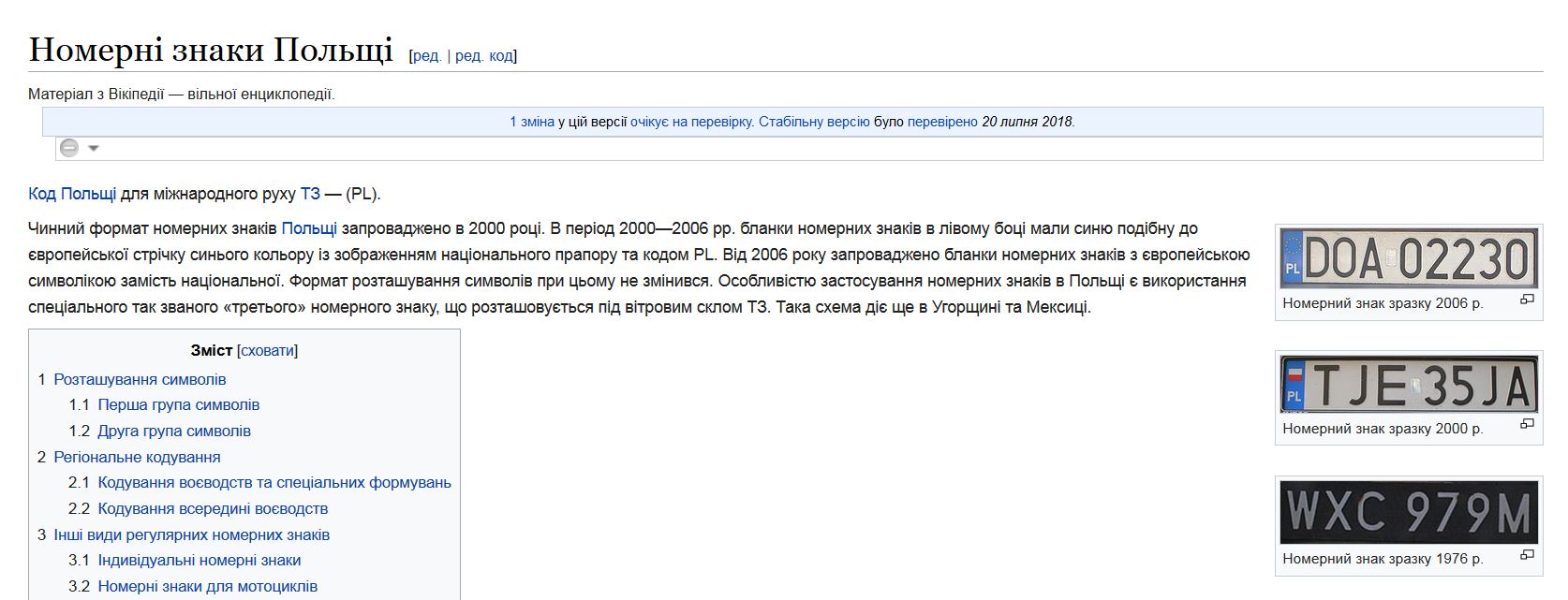The width and height of the screenshot is (1568, 600).
Task: Go to 'Регіональне кодування' contents entry
Action: (x=137, y=457)
